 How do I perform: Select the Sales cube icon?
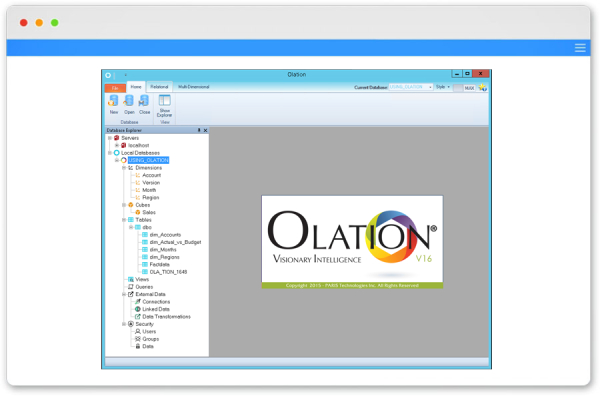tap(138, 212)
